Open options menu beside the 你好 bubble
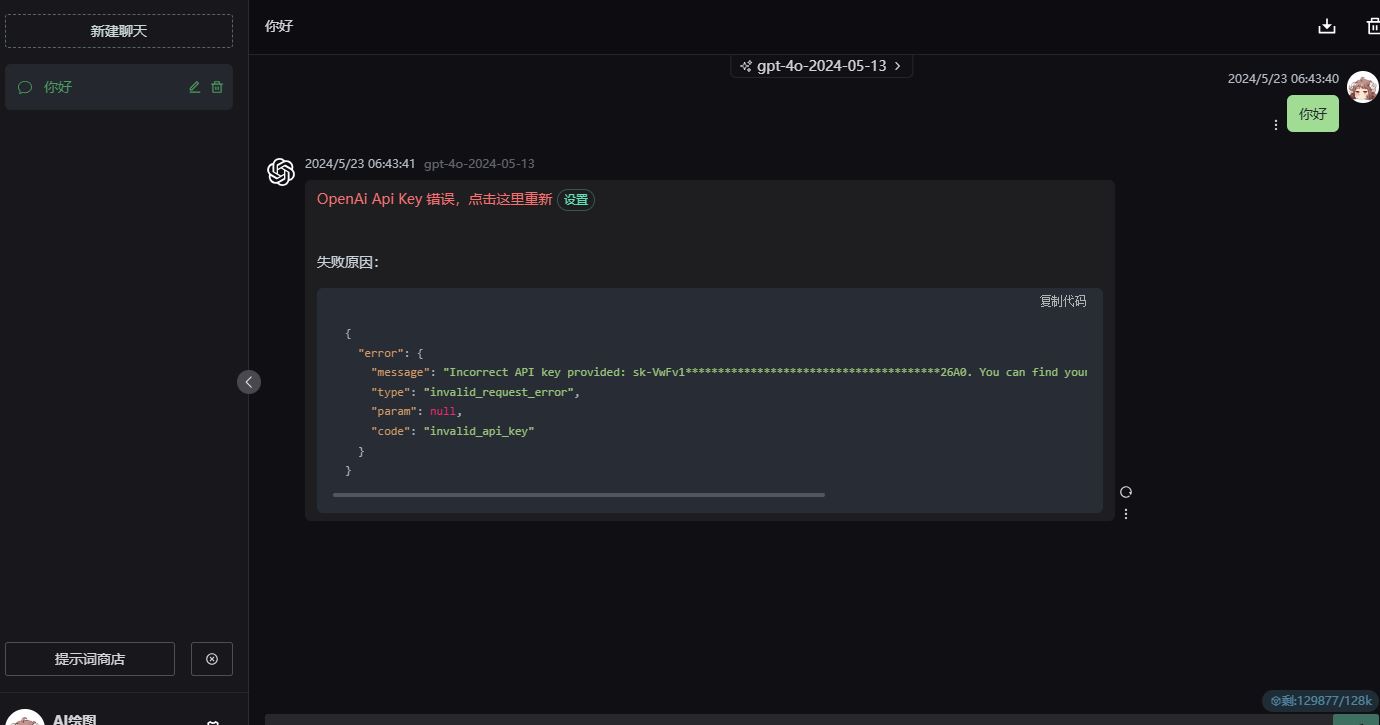Screen dimensions: 1380x725 pos(1275,125)
